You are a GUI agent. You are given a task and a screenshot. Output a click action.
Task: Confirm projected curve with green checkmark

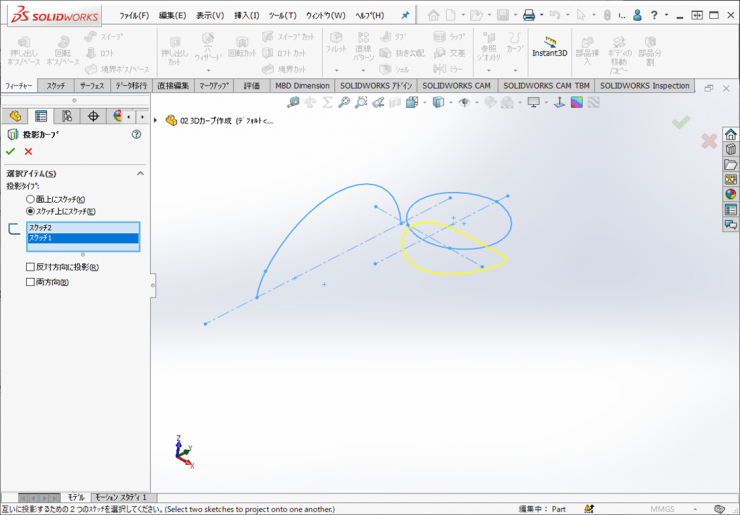11,151
